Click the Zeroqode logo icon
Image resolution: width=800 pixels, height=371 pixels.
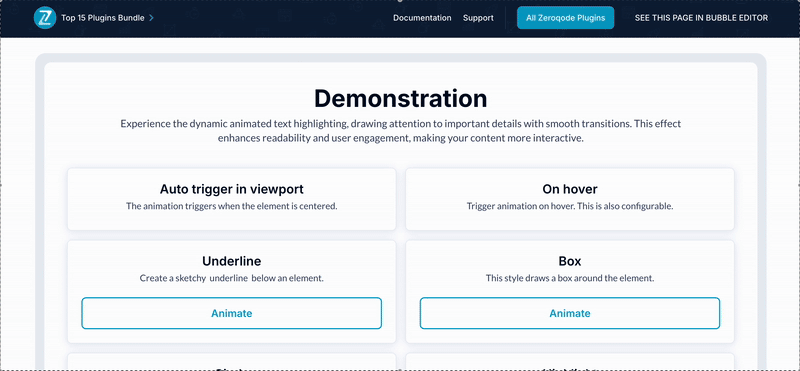(x=44, y=18)
